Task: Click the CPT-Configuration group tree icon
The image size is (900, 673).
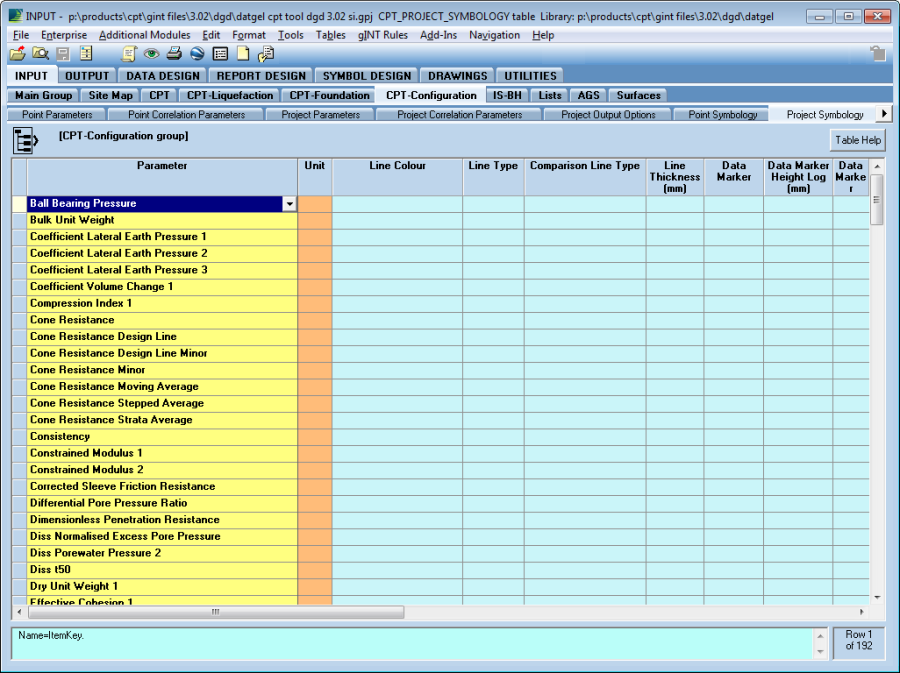Action: click(25, 141)
